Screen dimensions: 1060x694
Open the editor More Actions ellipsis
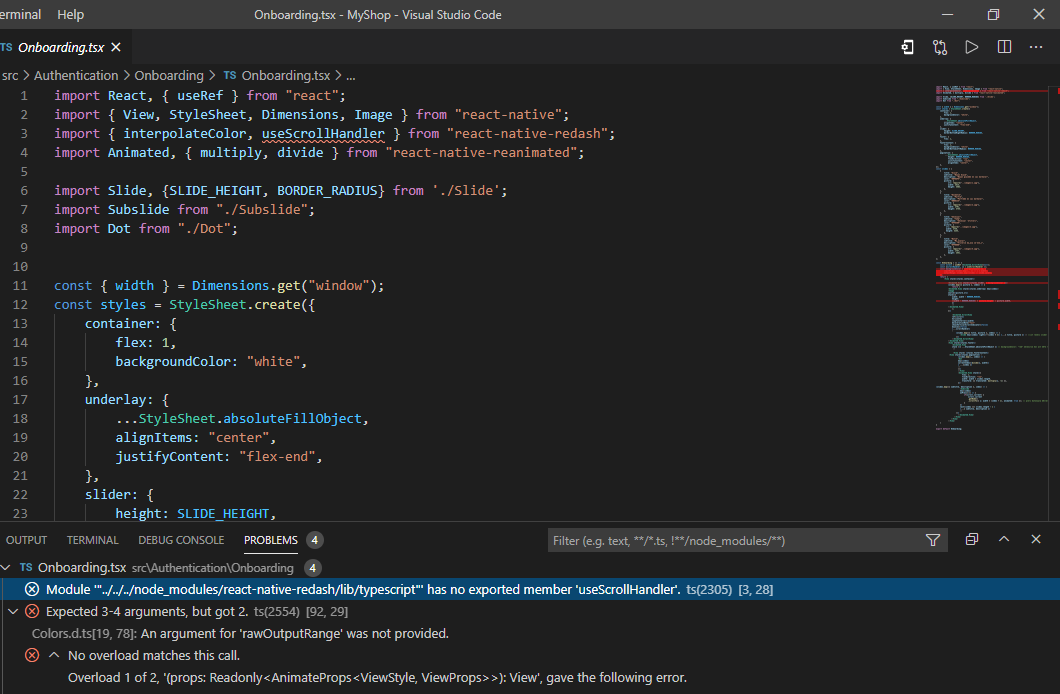[1036, 47]
